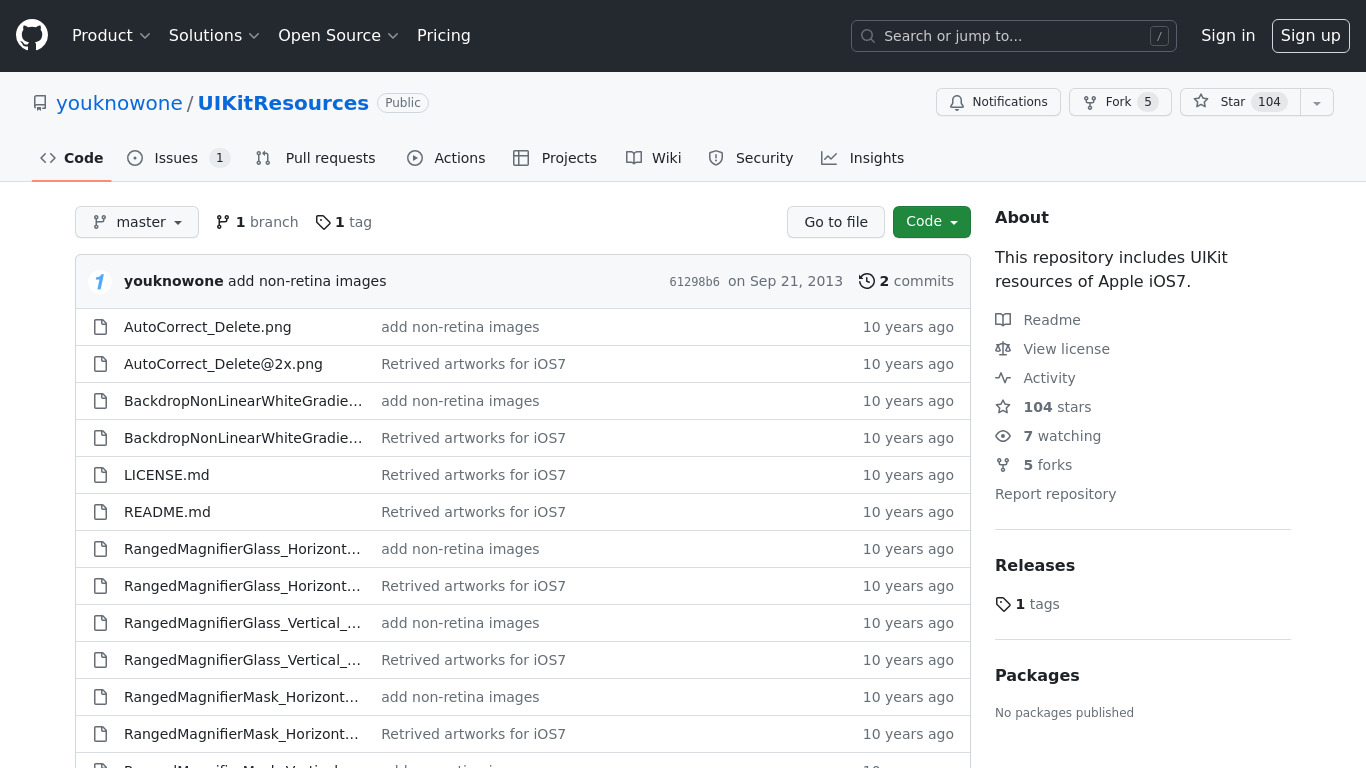1366x768 pixels.
Task: Click the Go to file button
Action: pos(835,222)
